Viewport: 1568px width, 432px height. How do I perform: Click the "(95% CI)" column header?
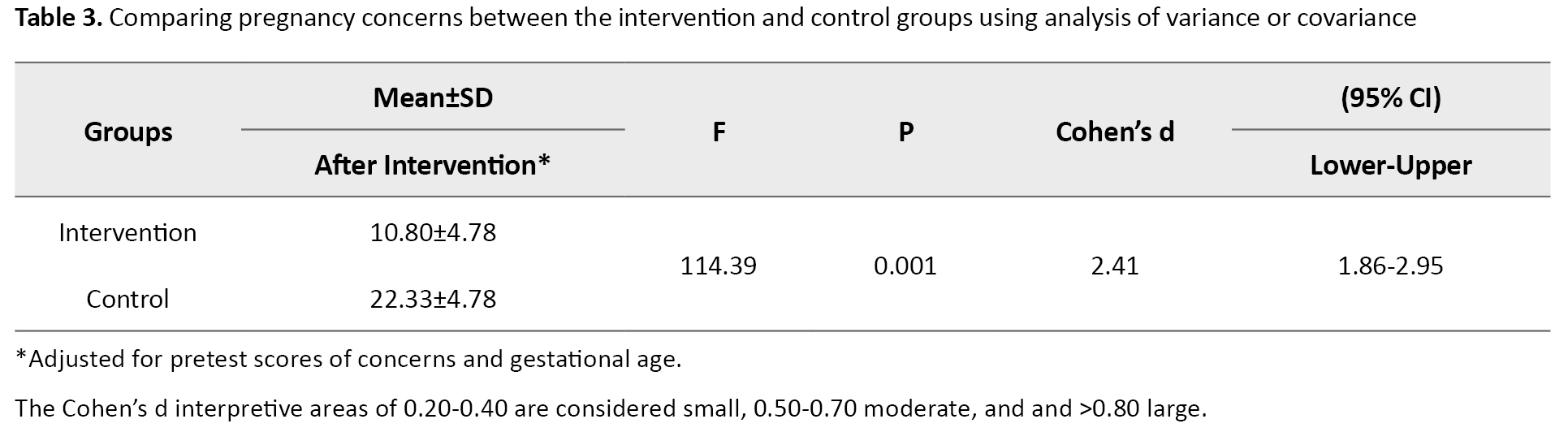tap(1390, 98)
